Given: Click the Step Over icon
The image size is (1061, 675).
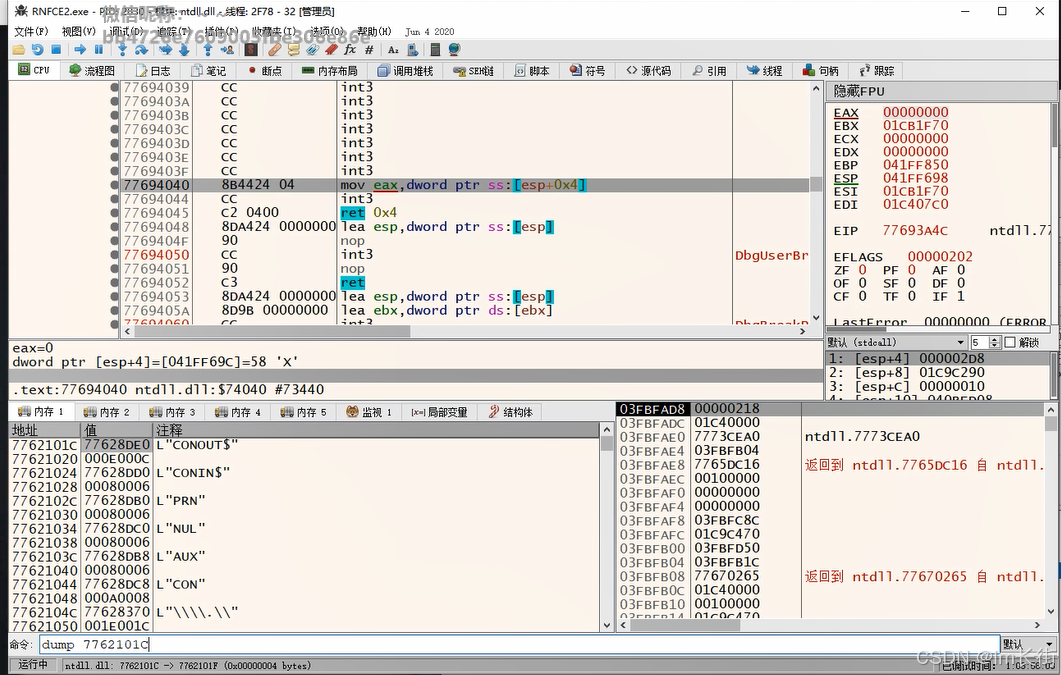Looking at the screenshot, I should [x=141, y=49].
